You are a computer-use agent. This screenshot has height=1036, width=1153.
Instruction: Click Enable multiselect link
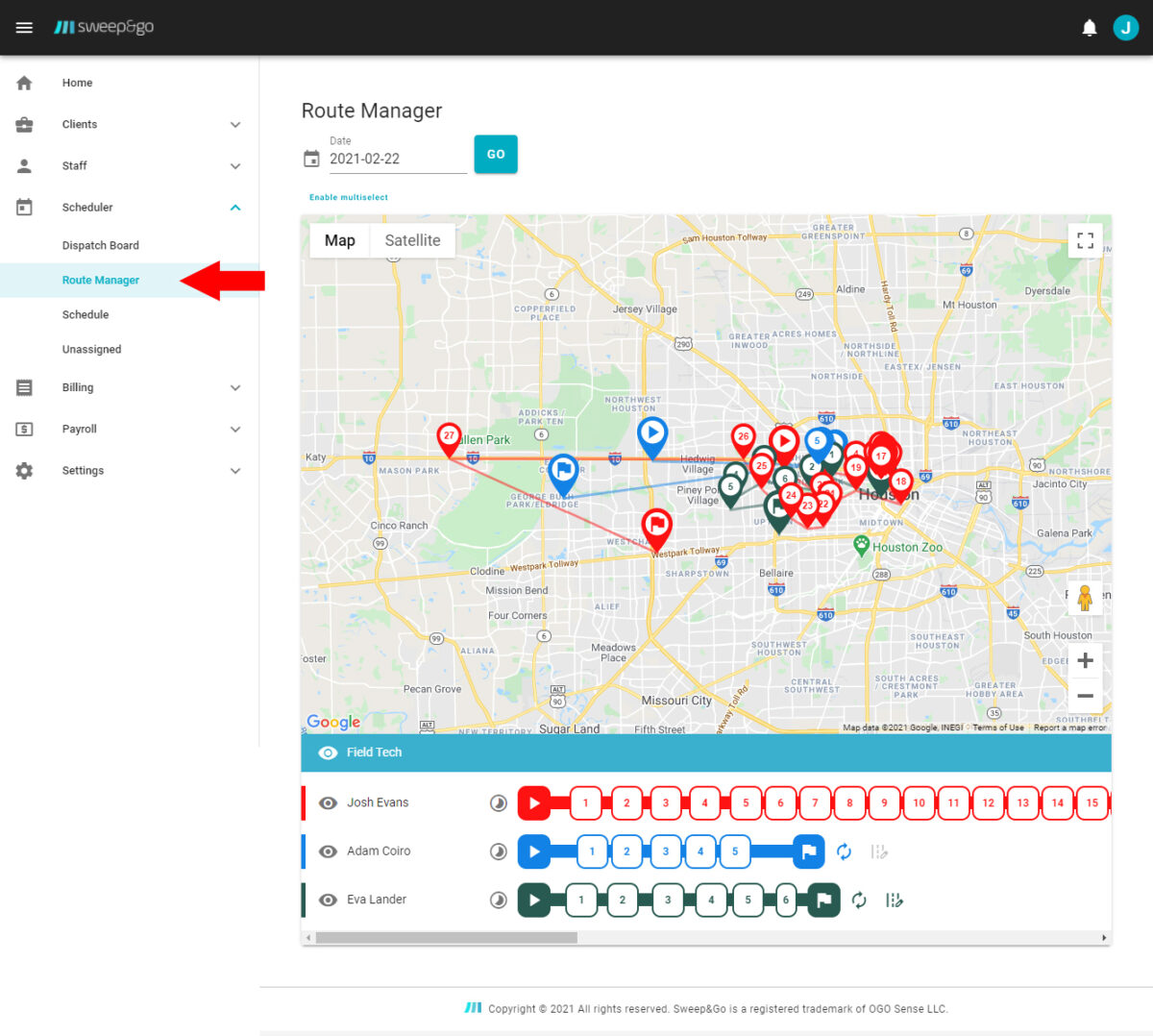(349, 197)
